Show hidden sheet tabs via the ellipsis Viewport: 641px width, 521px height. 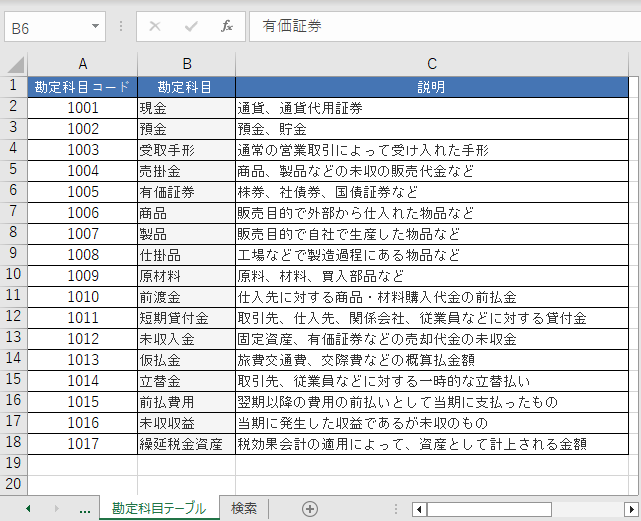tap(84, 509)
